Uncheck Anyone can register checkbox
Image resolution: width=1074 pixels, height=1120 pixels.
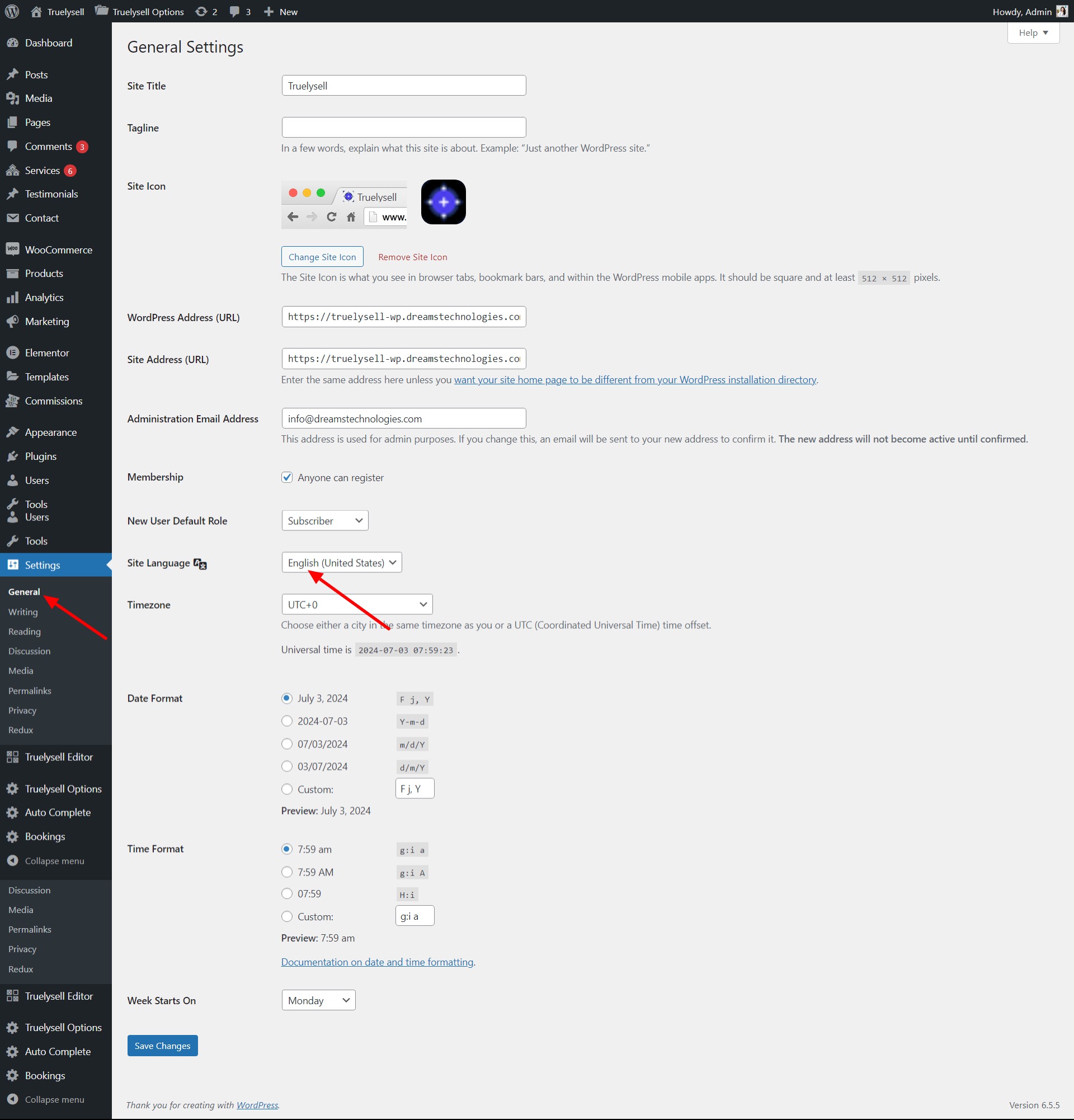(287, 477)
